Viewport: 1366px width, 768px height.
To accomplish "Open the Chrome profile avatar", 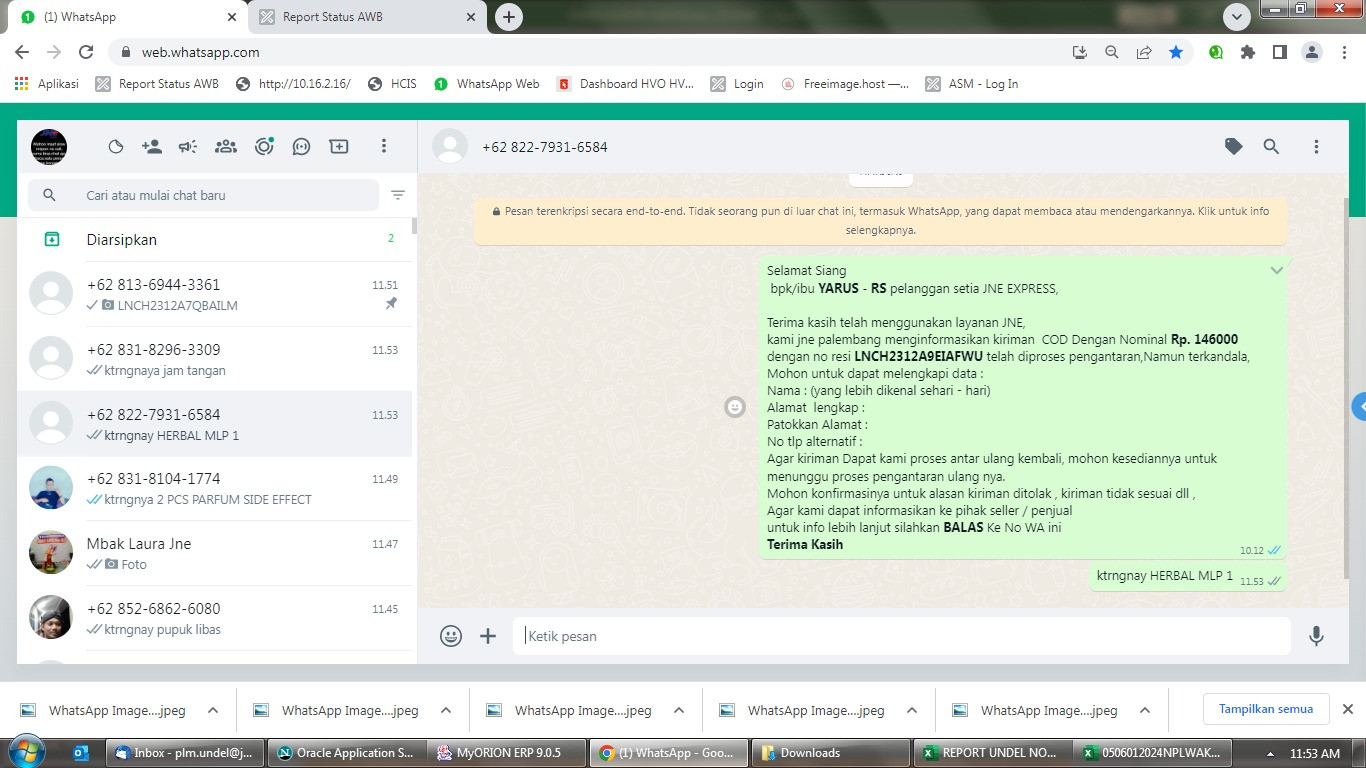I will click(x=1312, y=52).
